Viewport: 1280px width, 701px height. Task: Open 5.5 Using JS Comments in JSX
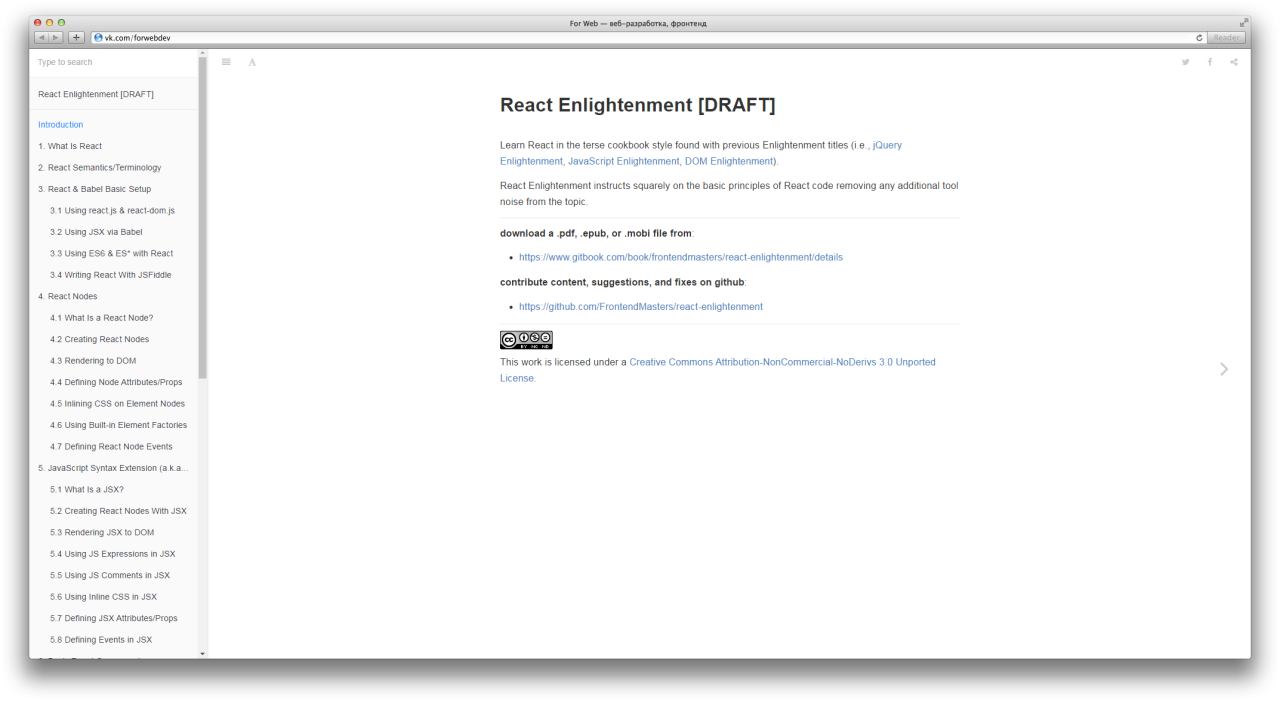pos(110,576)
